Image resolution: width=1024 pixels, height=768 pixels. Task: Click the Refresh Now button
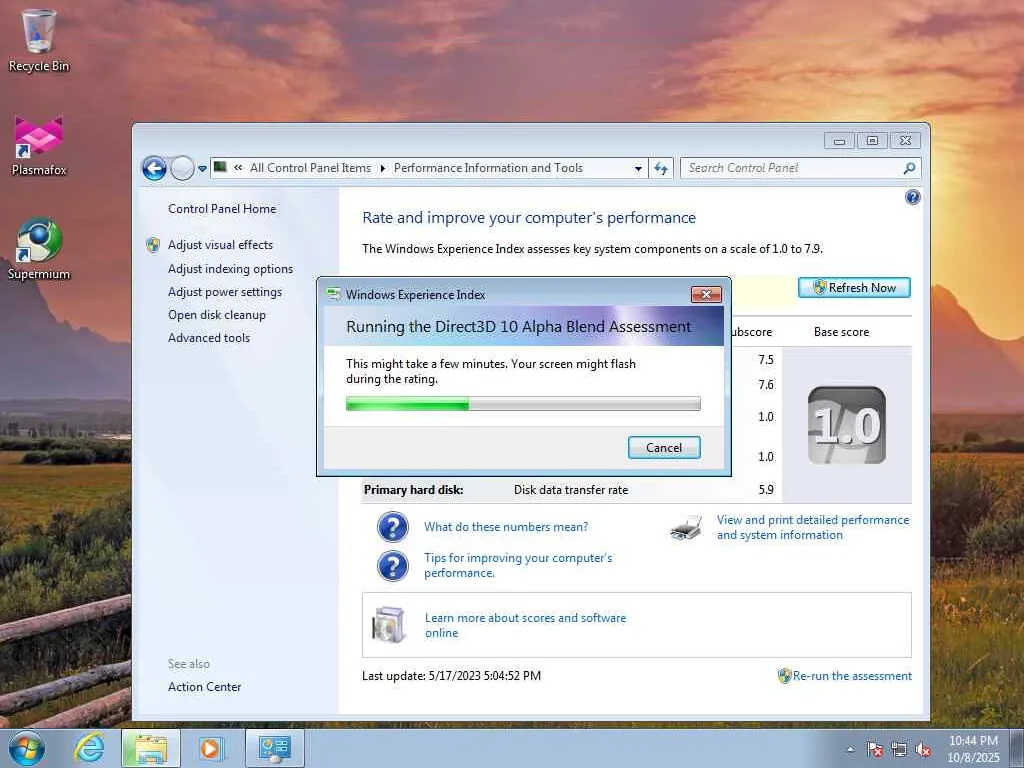coord(854,288)
